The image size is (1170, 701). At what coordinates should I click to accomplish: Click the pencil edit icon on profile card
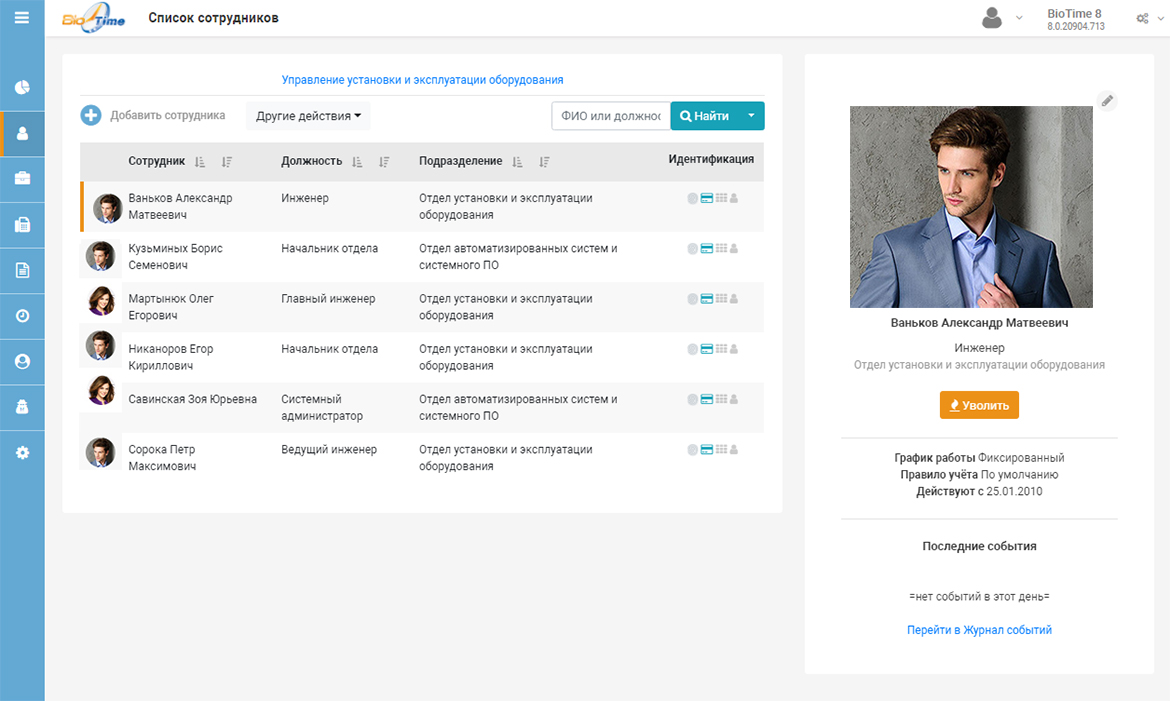1107,100
